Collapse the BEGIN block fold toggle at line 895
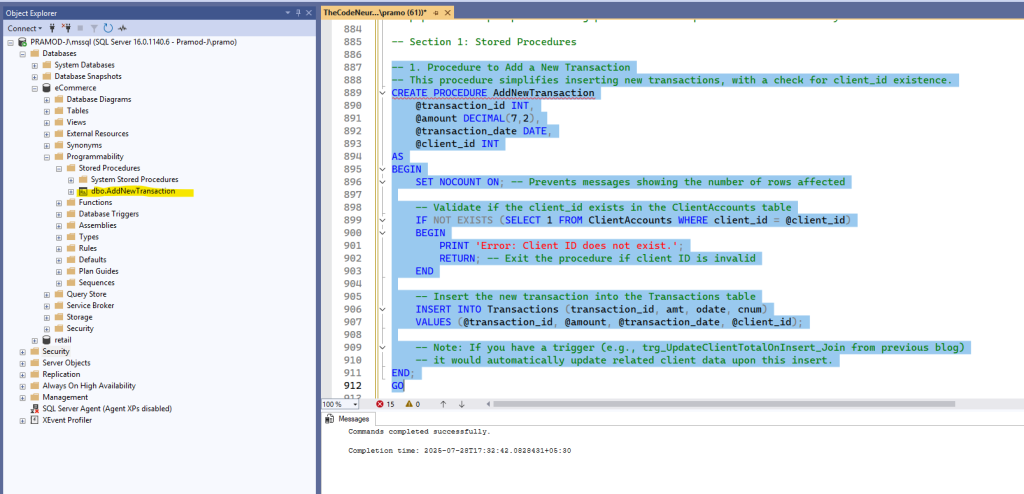This screenshot has width=1024, height=494. point(383,169)
